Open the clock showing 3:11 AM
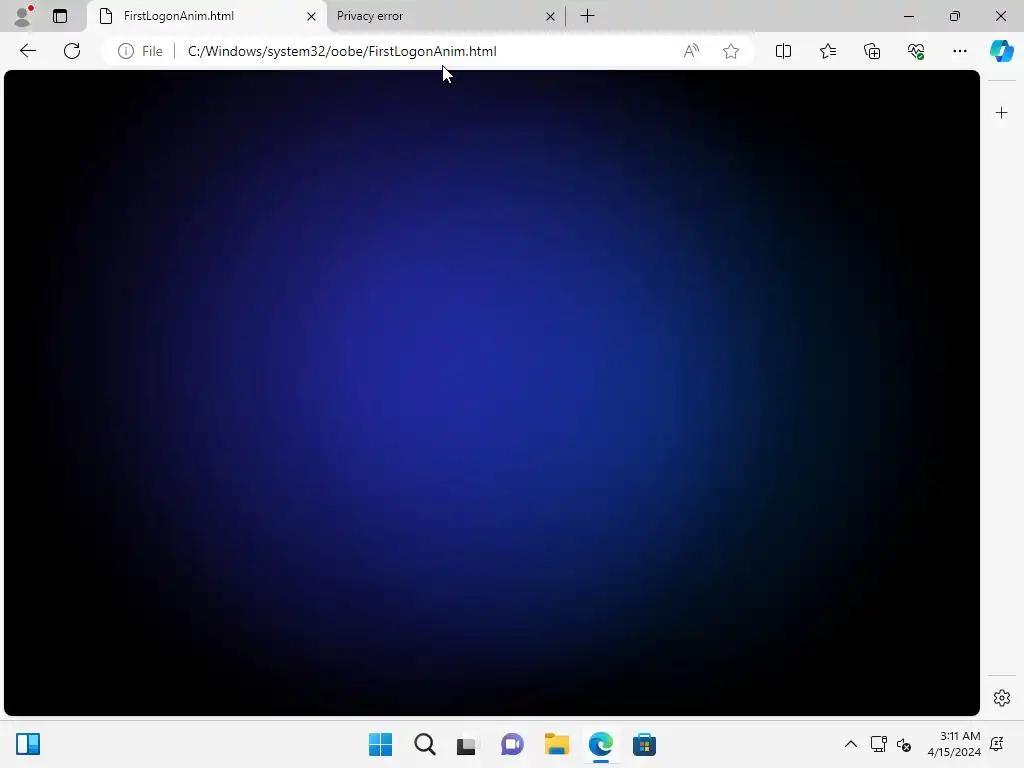The width and height of the screenshot is (1024, 768). click(x=953, y=744)
